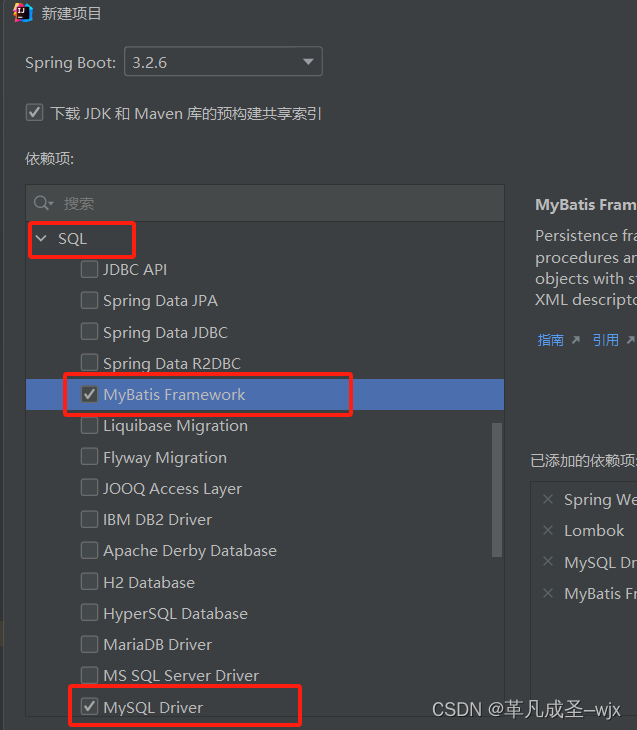The height and width of the screenshot is (730, 637).
Task: Enable the Flyway Migration checkbox
Action: 89,457
